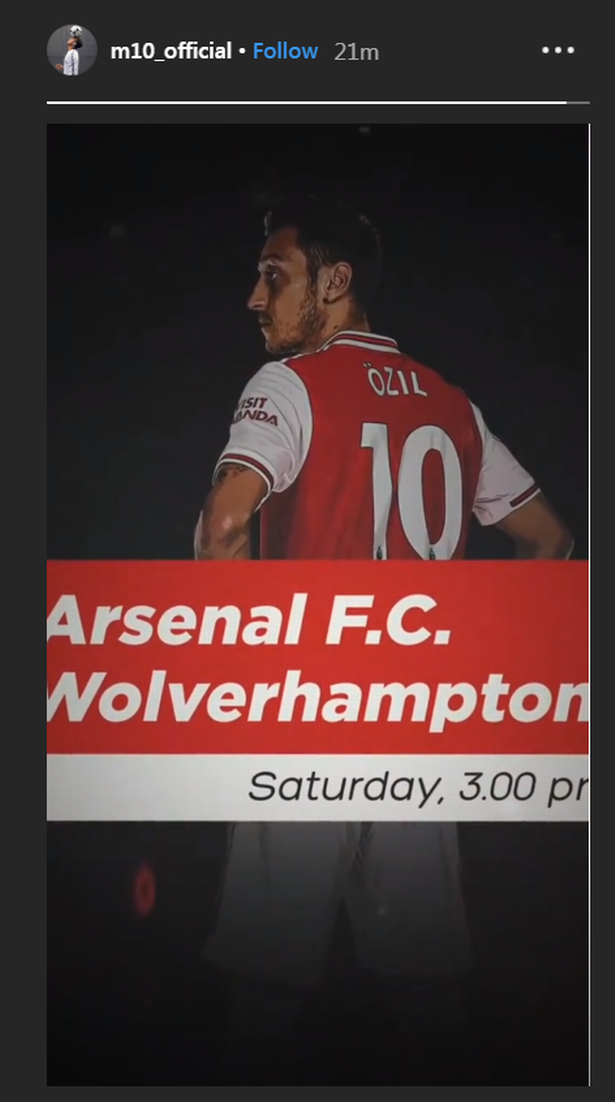Click the dot separator before Follow
This screenshot has width=615, height=1102.
point(242,52)
